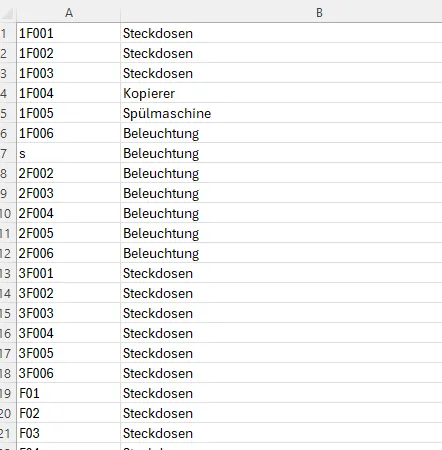The image size is (442, 450).
Task: Click Steckdosen cell next to 3F001
Action: [281, 273]
